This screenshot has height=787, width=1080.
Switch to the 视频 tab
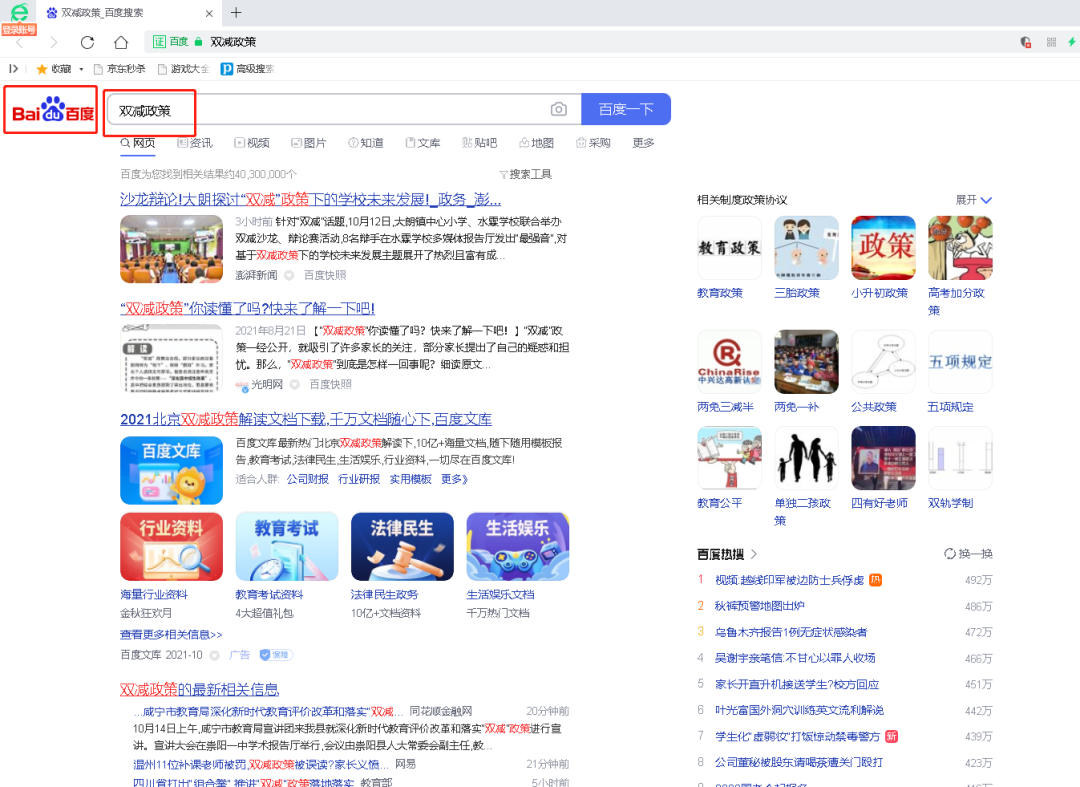point(252,143)
